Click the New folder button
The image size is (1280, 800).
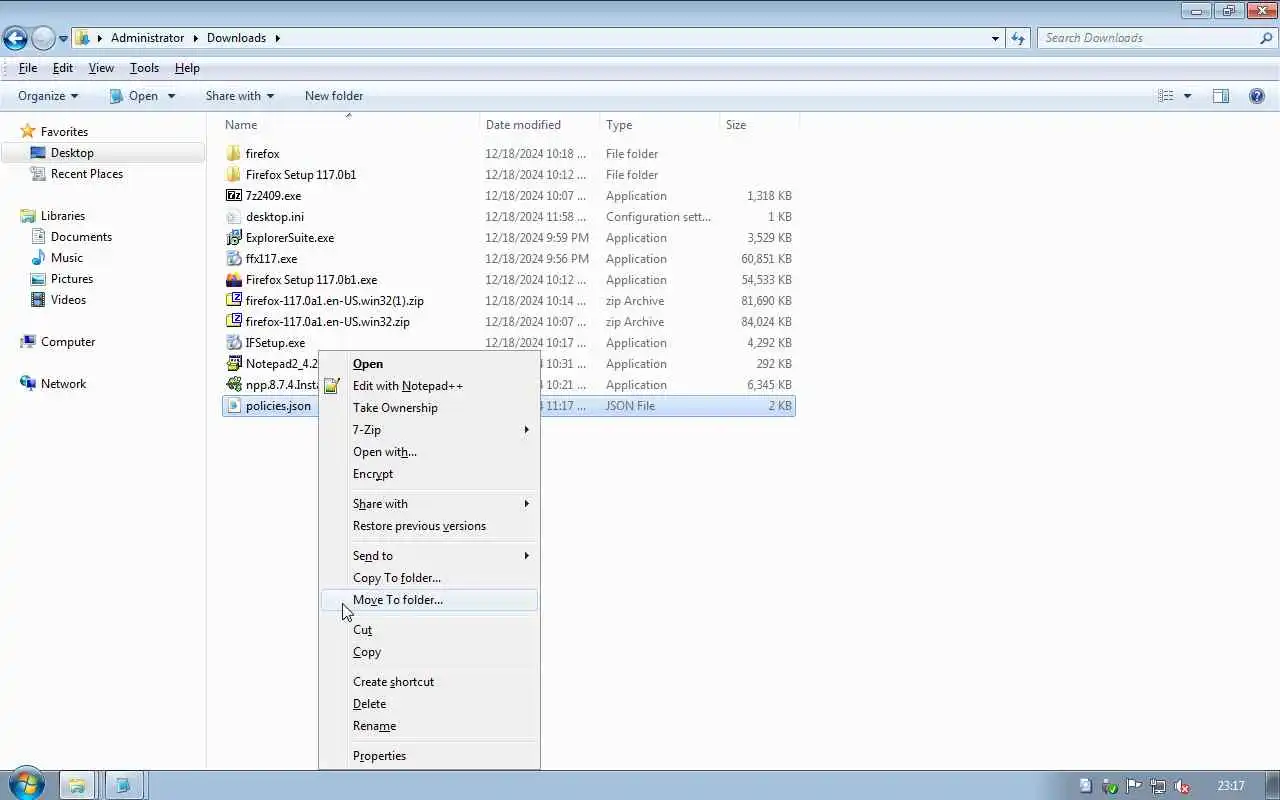pos(334,96)
